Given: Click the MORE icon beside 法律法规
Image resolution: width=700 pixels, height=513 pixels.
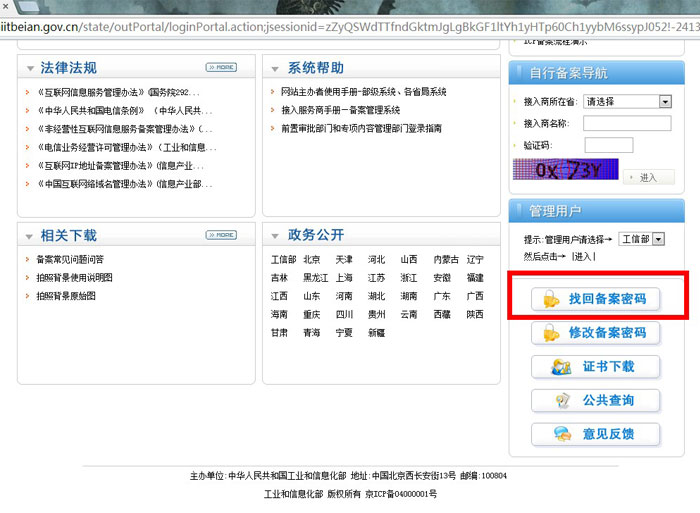Looking at the screenshot, I should coord(221,67).
